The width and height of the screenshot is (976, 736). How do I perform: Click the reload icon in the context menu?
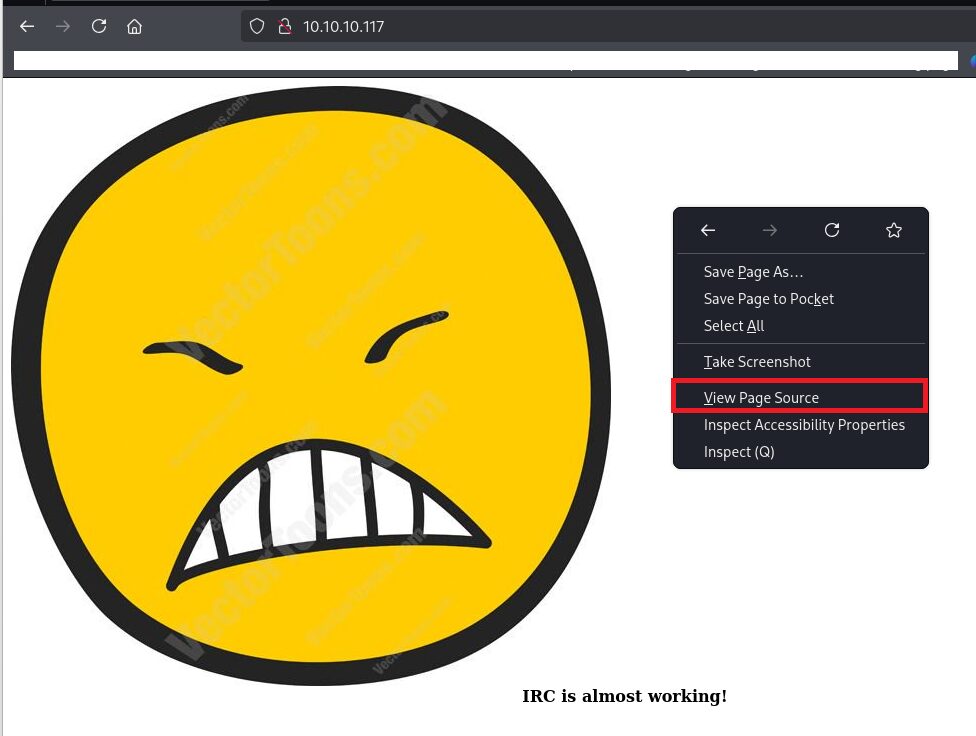click(832, 231)
